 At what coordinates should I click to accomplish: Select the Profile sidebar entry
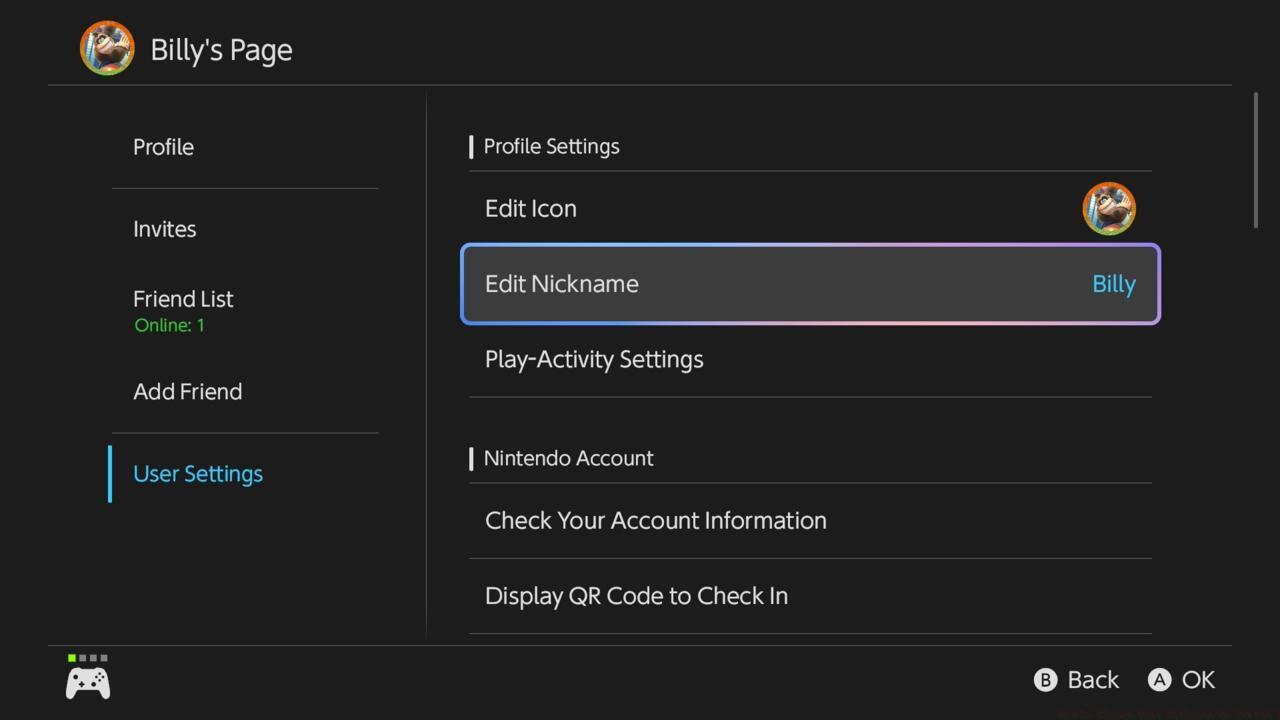(164, 147)
